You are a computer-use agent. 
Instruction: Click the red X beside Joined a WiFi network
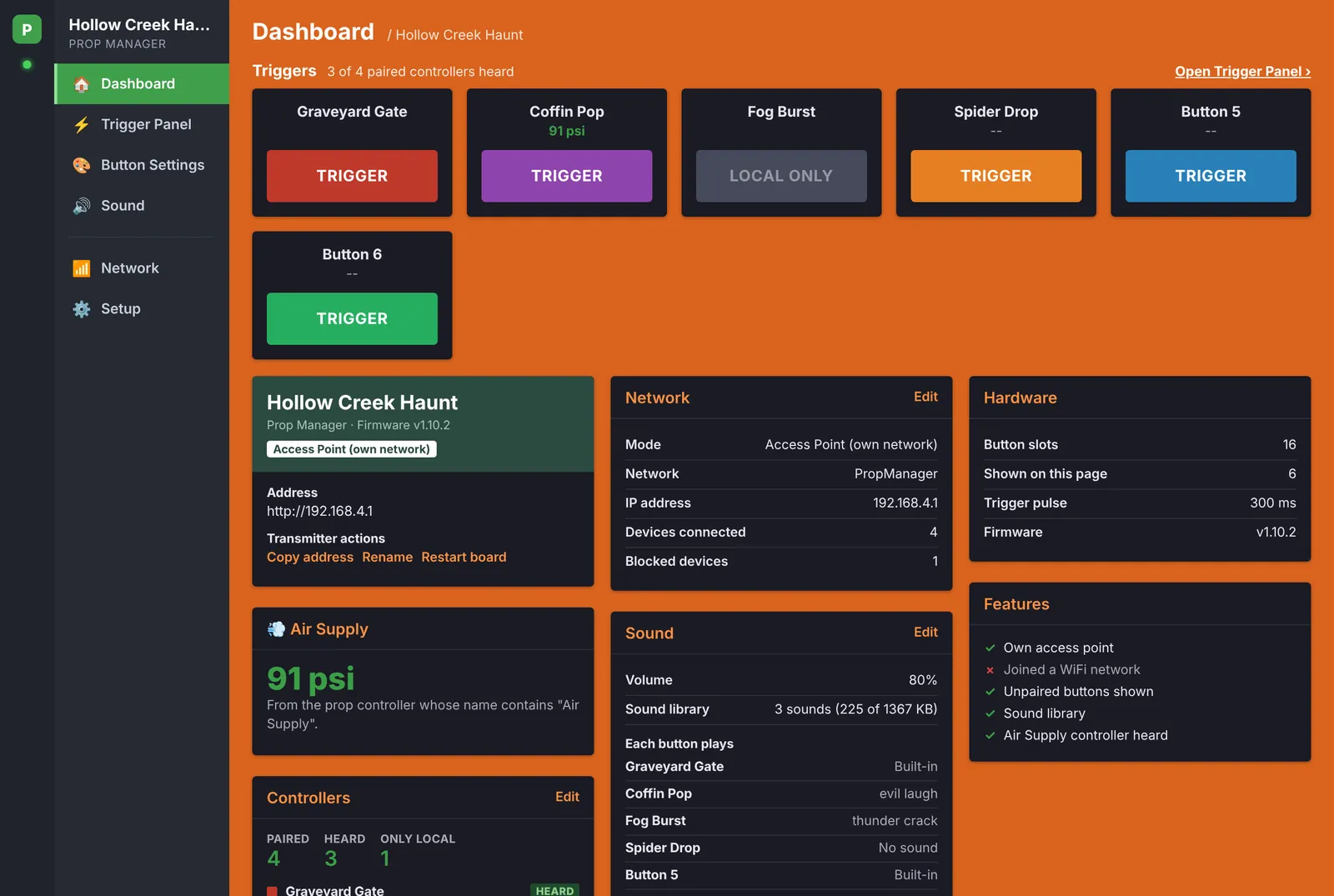pyautogui.click(x=990, y=670)
